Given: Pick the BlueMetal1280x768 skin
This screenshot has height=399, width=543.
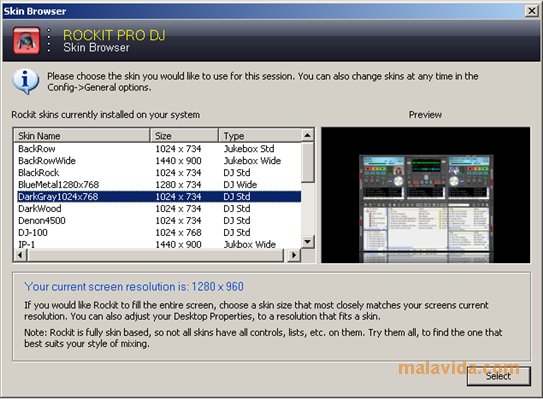Looking at the screenshot, I should tap(159, 185).
